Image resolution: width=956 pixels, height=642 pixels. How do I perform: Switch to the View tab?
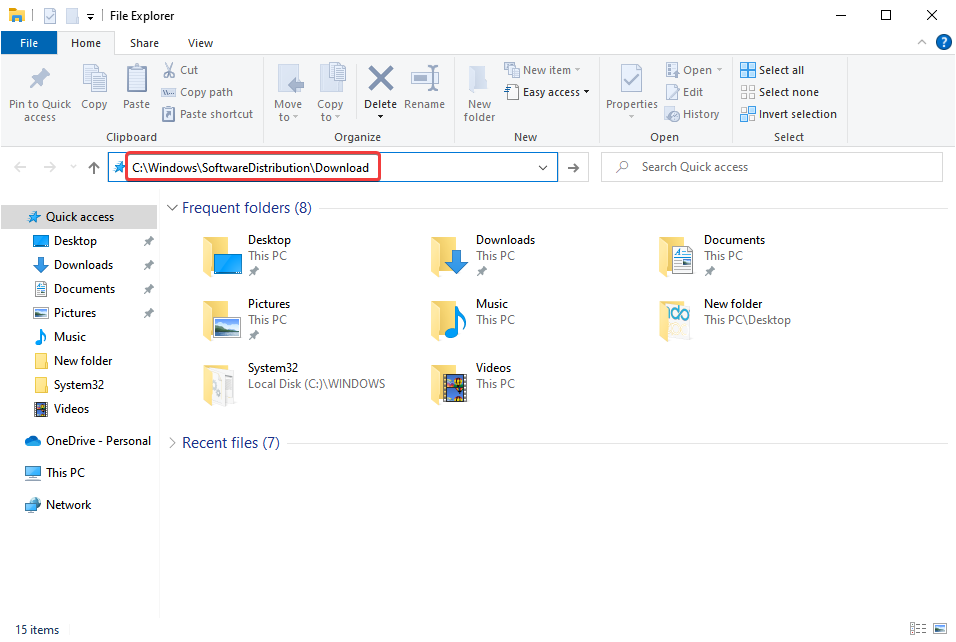coord(201,43)
